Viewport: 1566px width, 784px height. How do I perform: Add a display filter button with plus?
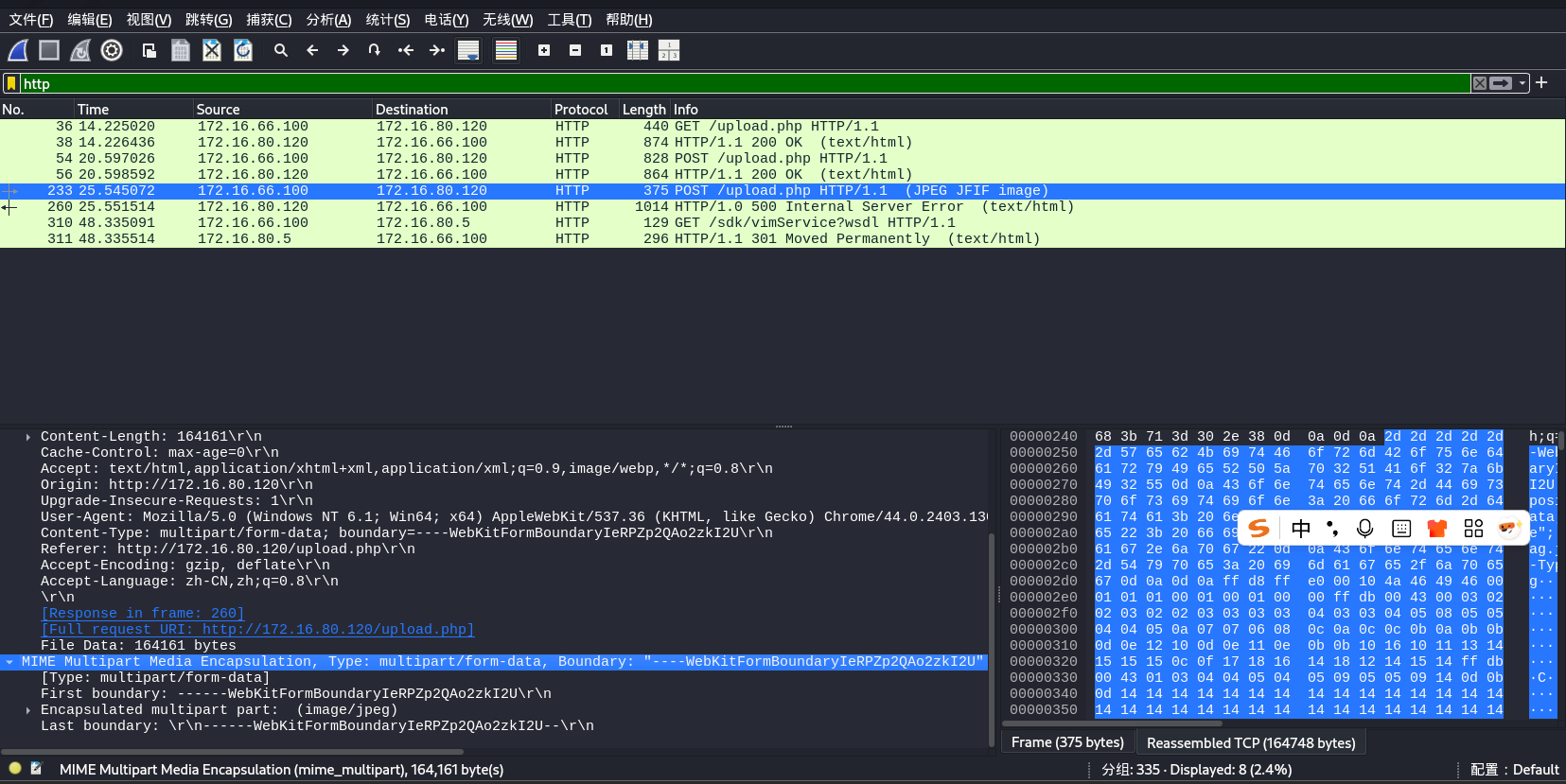point(1541,83)
